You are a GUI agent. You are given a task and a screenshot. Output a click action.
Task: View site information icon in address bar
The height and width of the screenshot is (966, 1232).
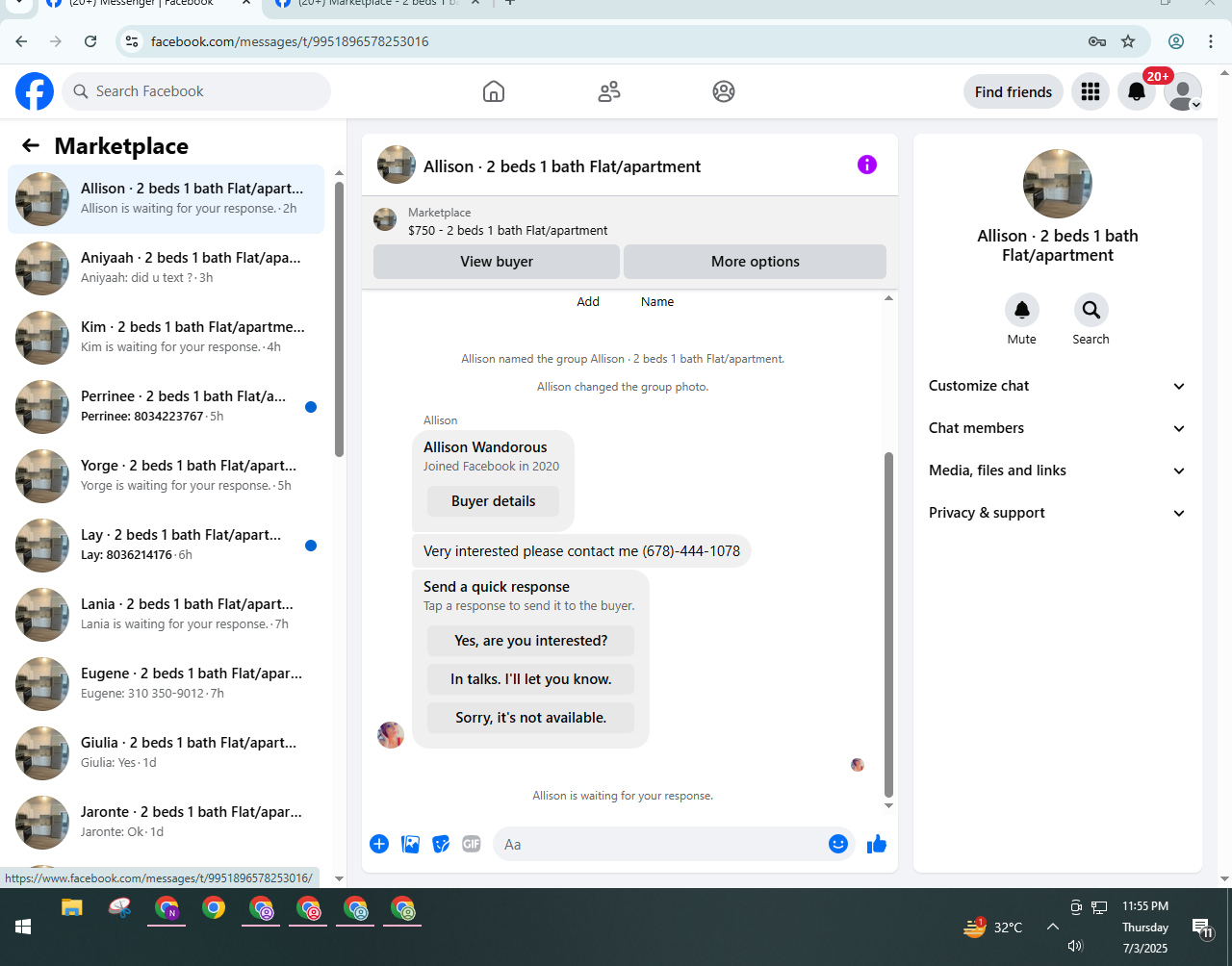tap(133, 41)
